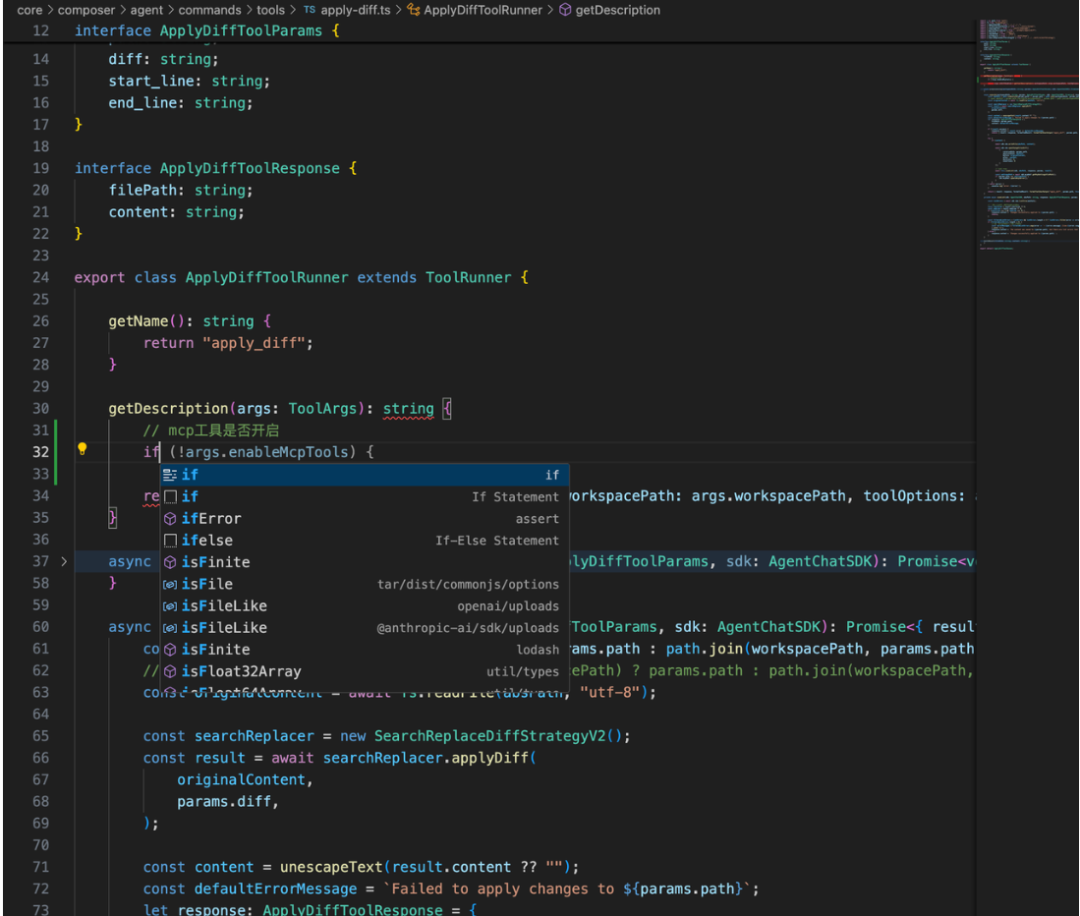This screenshot has height=916, width=1080.
Task: Select the top 'if' keyword suggestion
Action: [364, 475]
